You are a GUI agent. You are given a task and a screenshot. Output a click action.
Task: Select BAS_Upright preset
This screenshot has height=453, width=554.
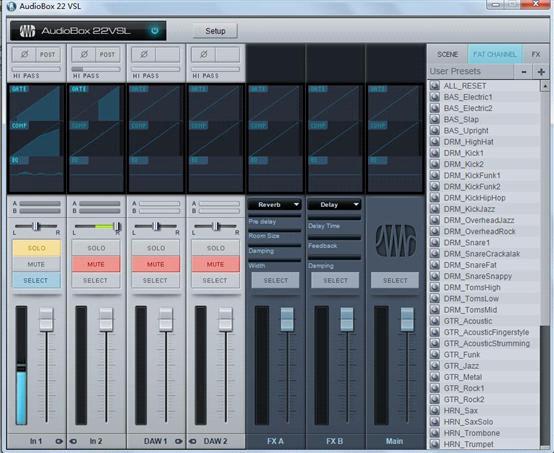[x=484, y=130]
